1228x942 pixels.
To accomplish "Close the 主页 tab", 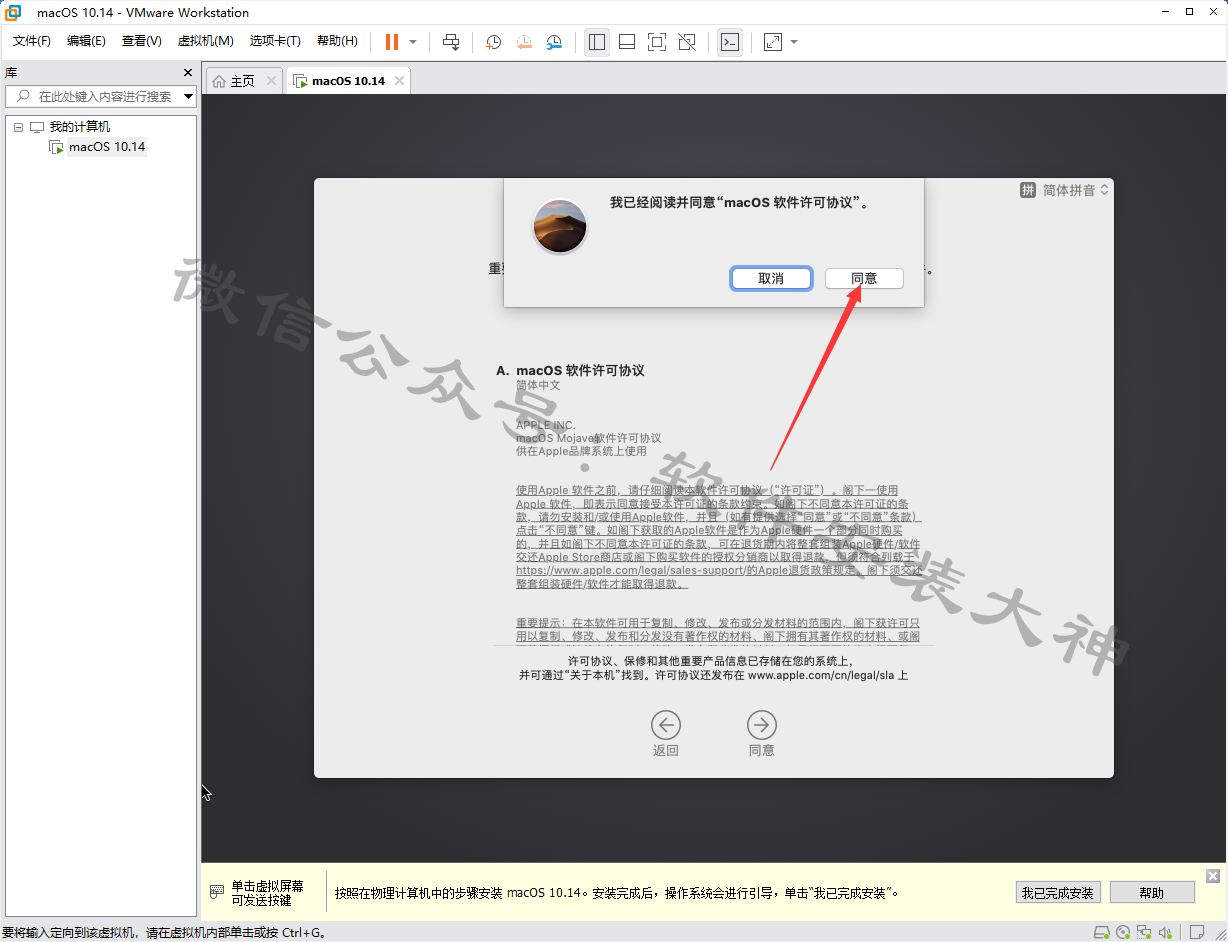I will coord(271,81).
